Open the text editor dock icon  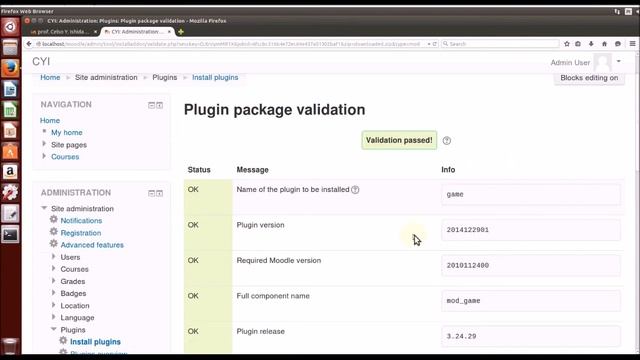[10, 213]
